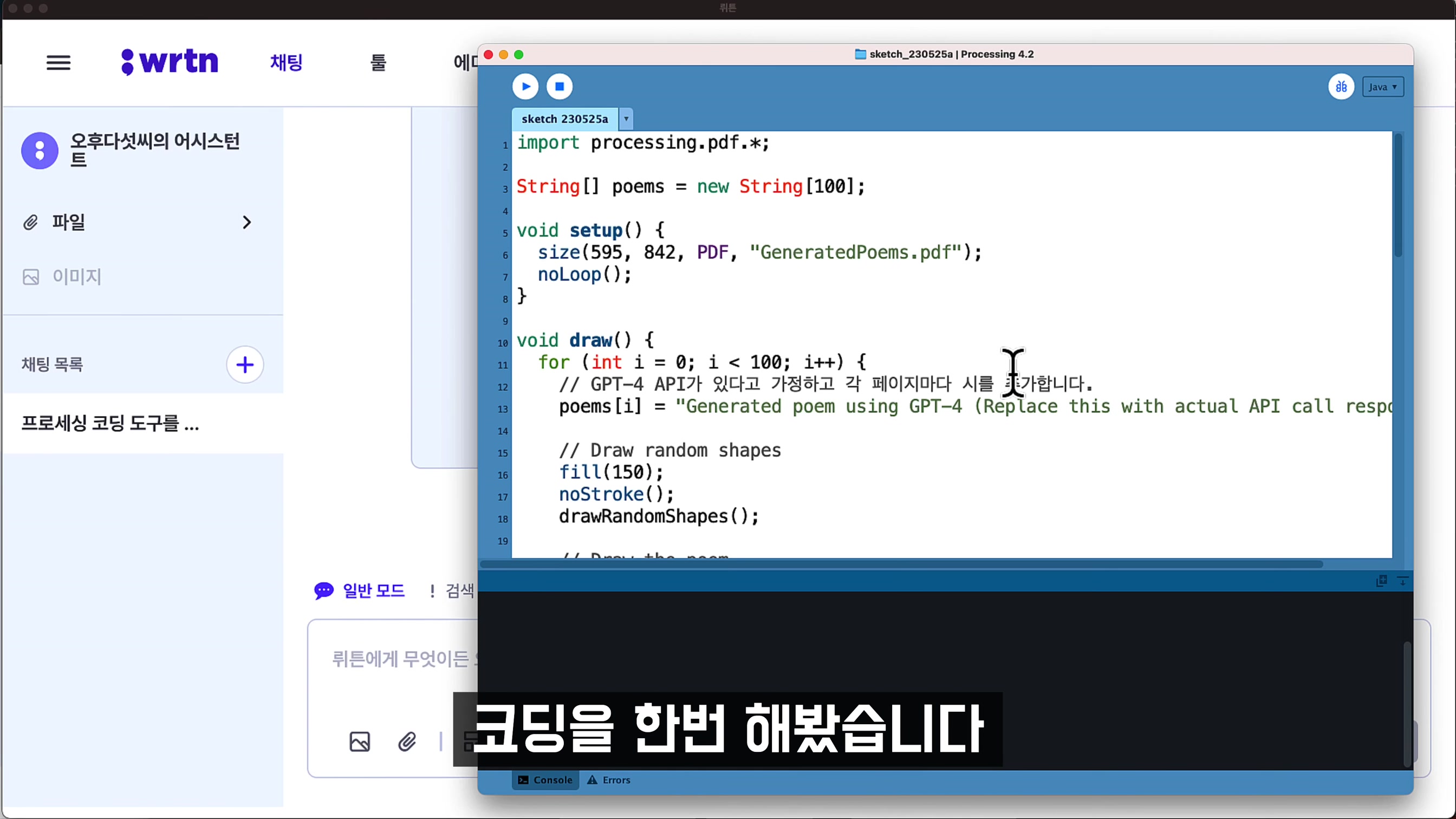The image size is (1456, 819).
Task: Expand the 파일 section chevron
Action: [x=246, y=222]
